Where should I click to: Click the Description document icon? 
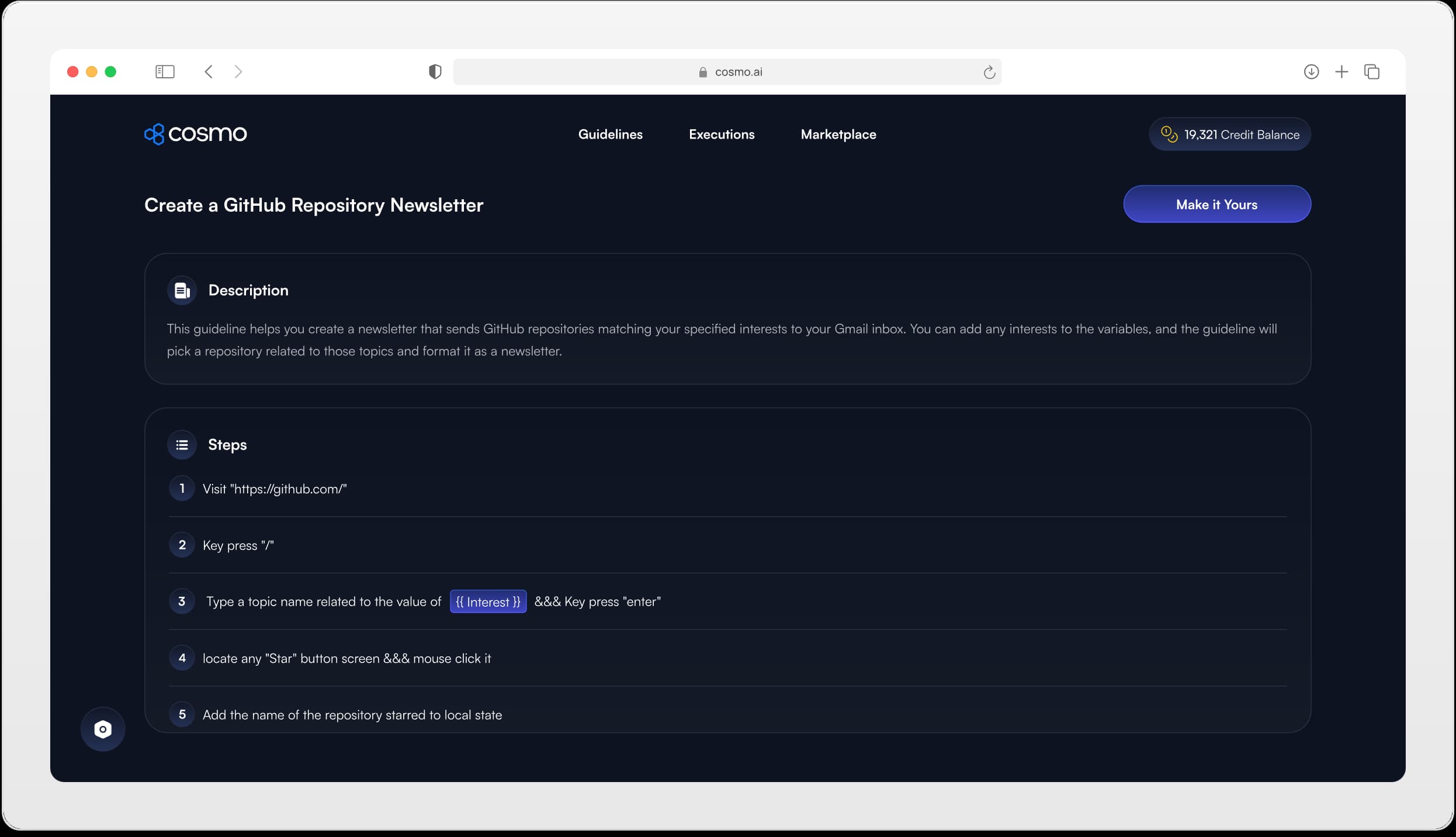coord(182,290)
